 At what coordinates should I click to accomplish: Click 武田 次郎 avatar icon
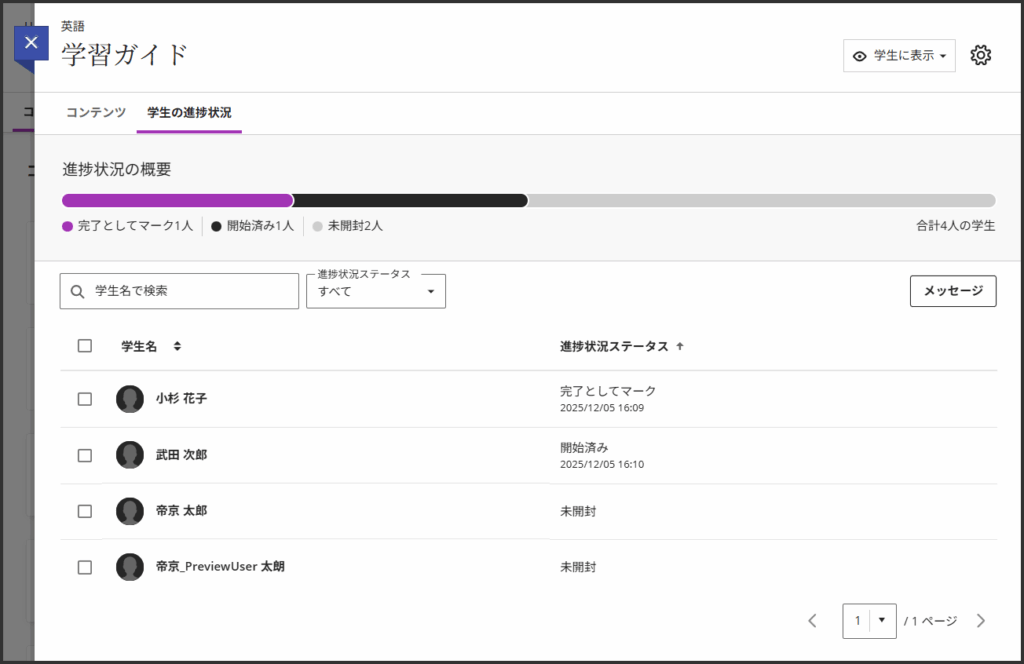(x=130, y=455)
